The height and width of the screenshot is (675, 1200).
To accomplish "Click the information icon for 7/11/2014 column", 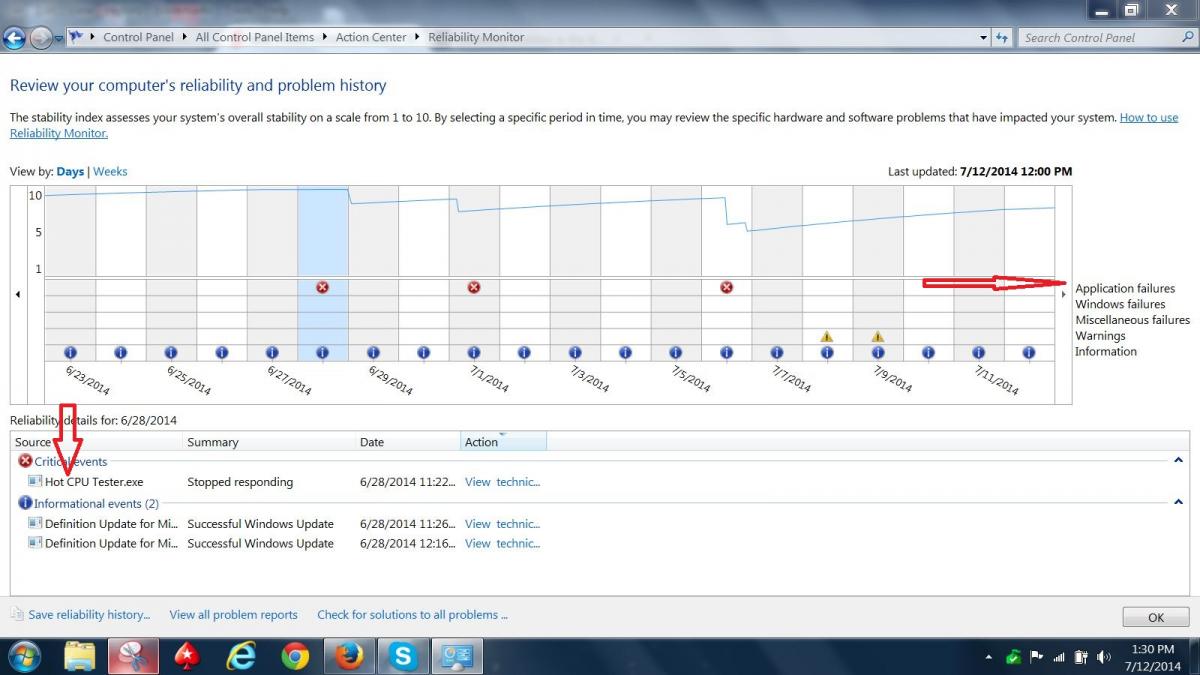I will pos(979,352).
